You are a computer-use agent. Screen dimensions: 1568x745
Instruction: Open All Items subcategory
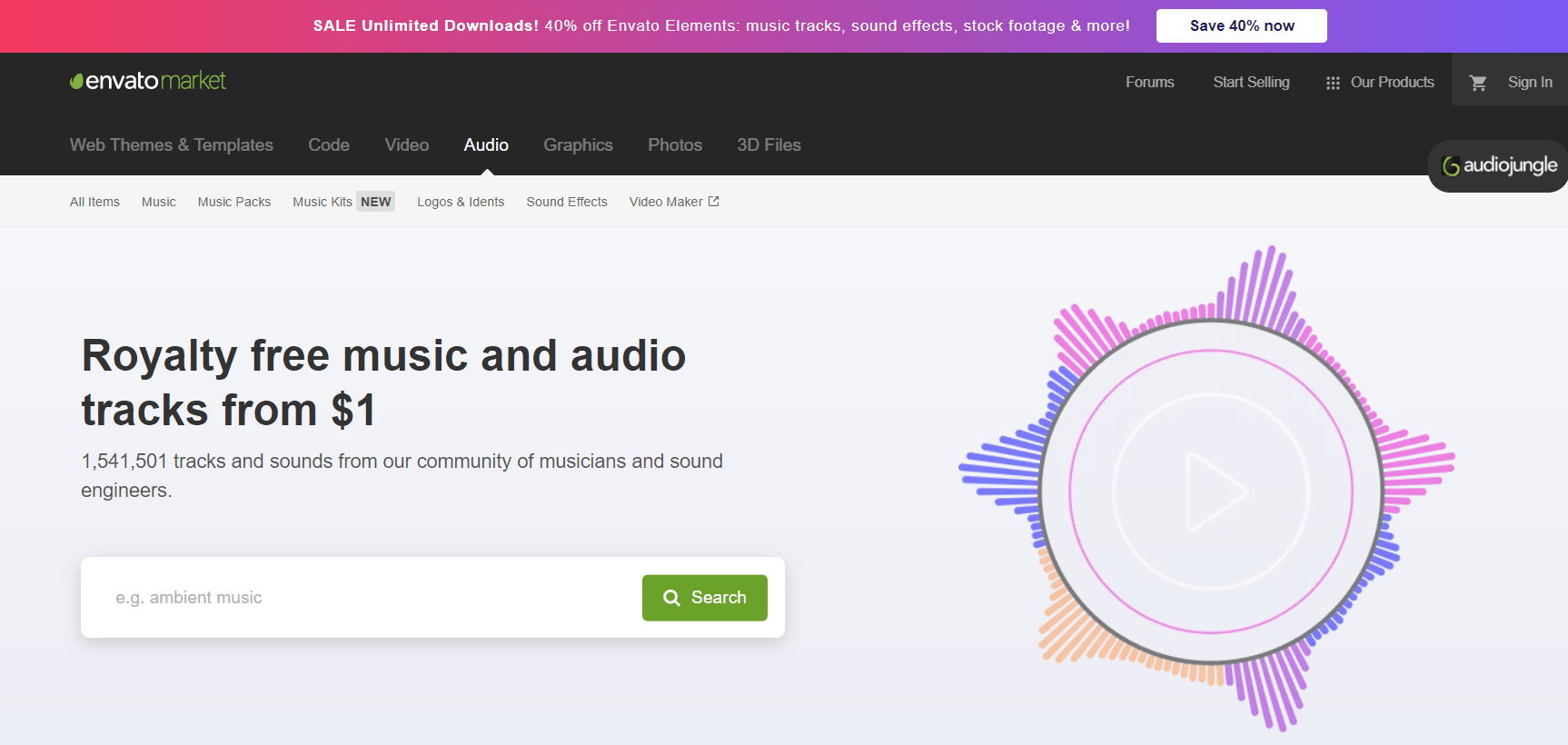(94, 202)
